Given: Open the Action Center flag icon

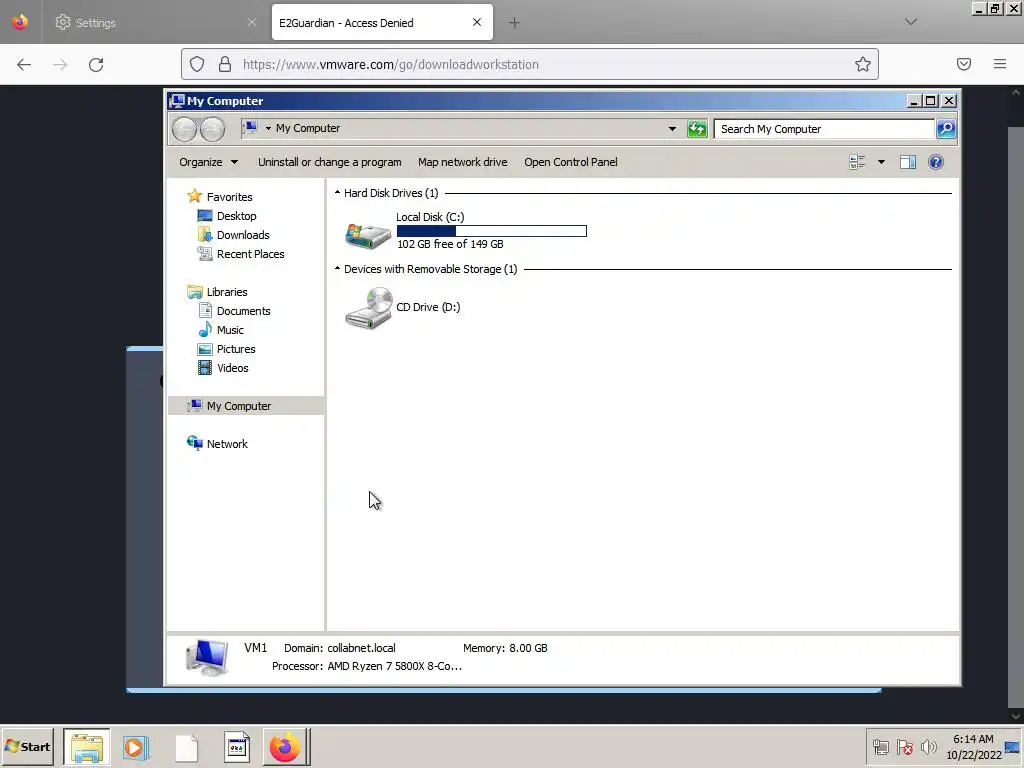Looking at the screenshot, I should 904,746.
